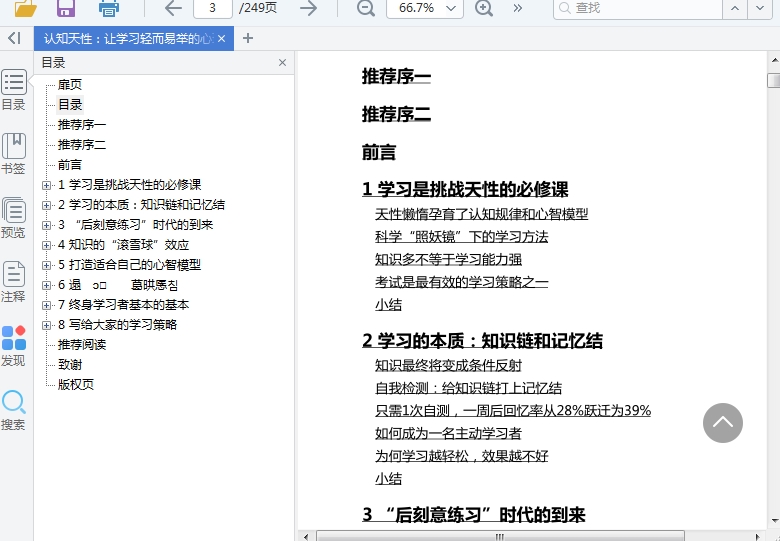Click the vertical scrollbar thumb
Image resolution: width=780 pixels, height=541 pixels.
774,80
